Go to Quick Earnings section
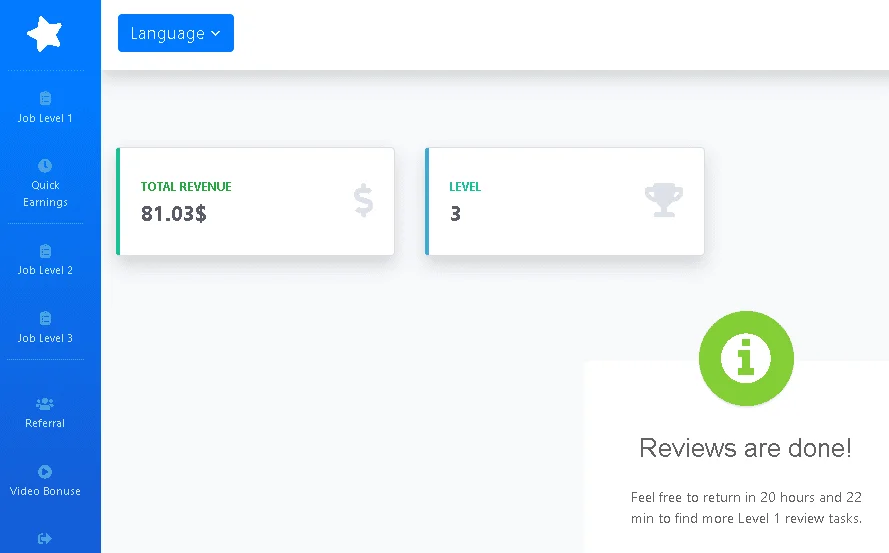 click(45, 193)
